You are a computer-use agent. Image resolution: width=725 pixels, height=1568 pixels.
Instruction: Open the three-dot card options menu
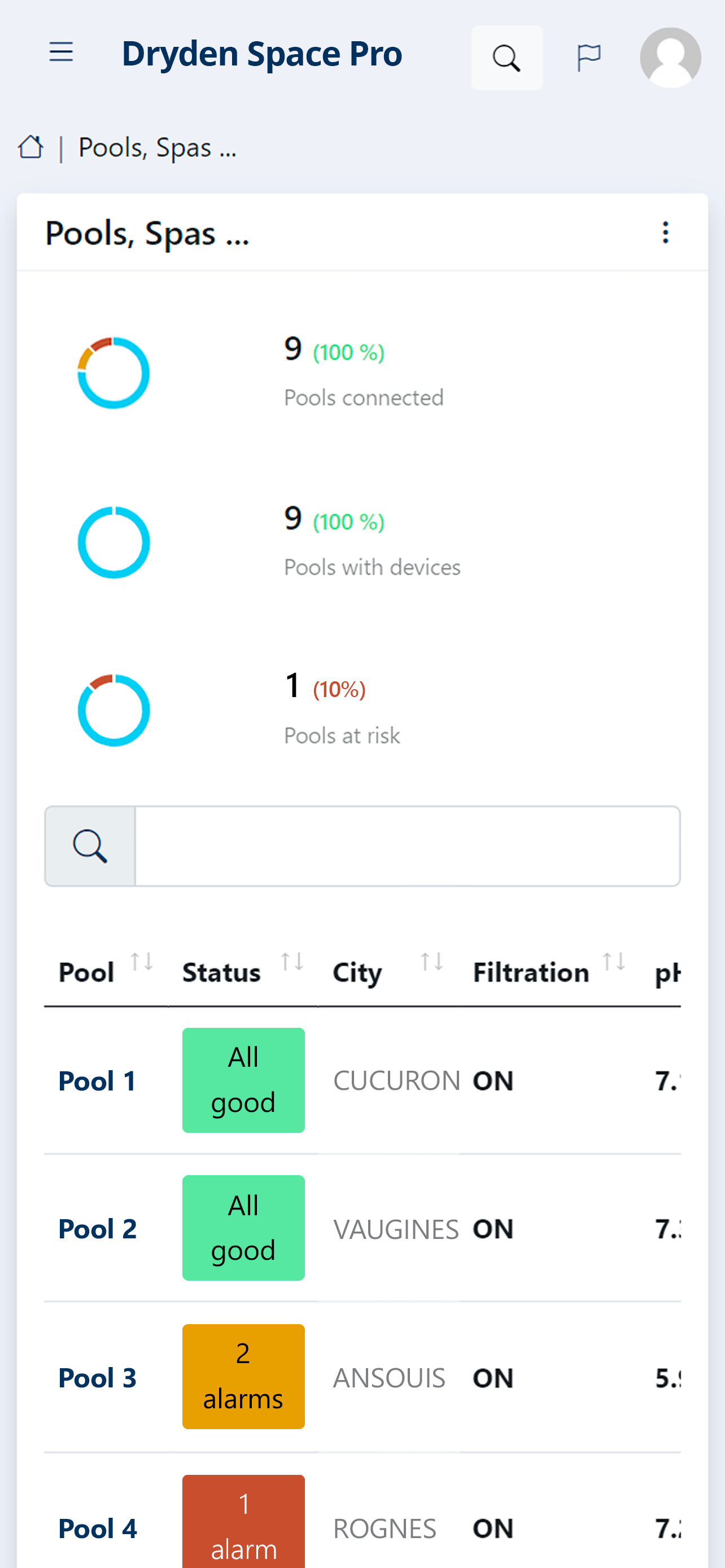pos(665,233)
